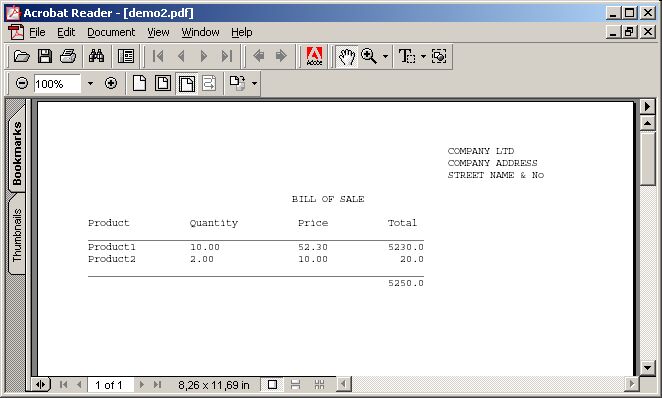
Task: Expand the Zoom tool options arrow
Action: pos(385,56)
